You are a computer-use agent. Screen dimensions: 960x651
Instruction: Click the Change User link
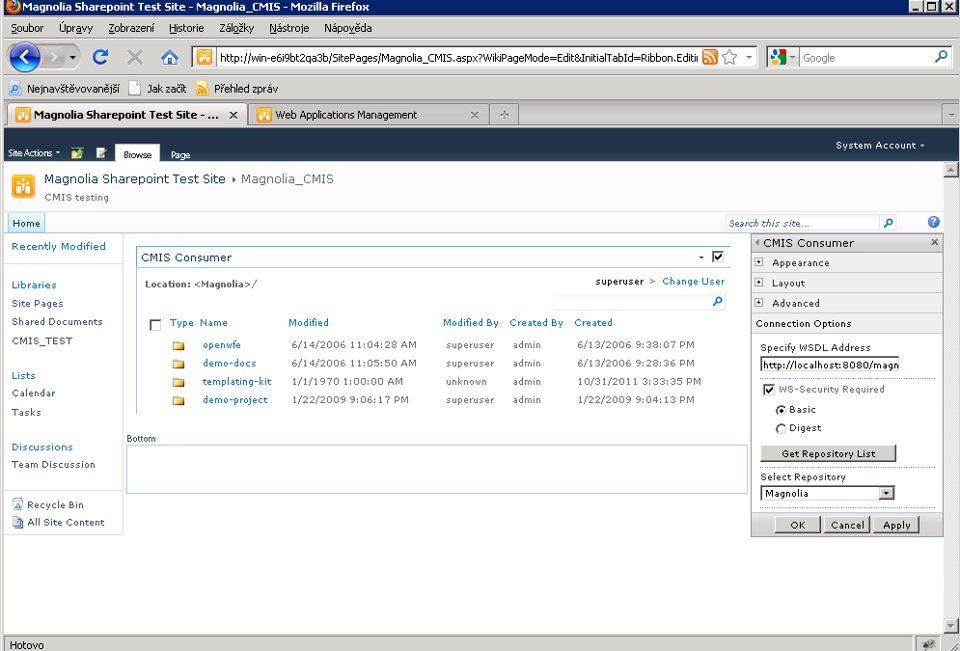[x=693, y=282]
